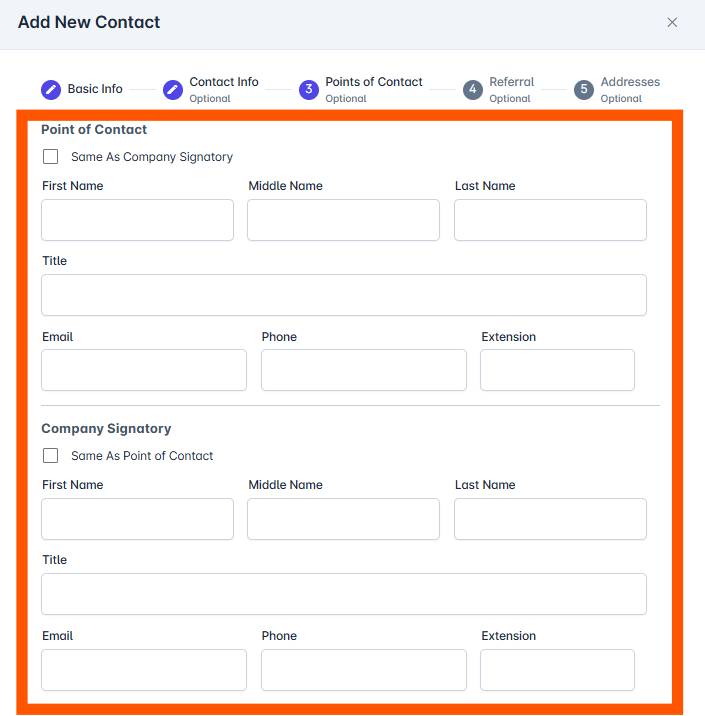Click the Contact Info pencil step icon
Viewport: 705px width, 716px height.
click(173, 90)
